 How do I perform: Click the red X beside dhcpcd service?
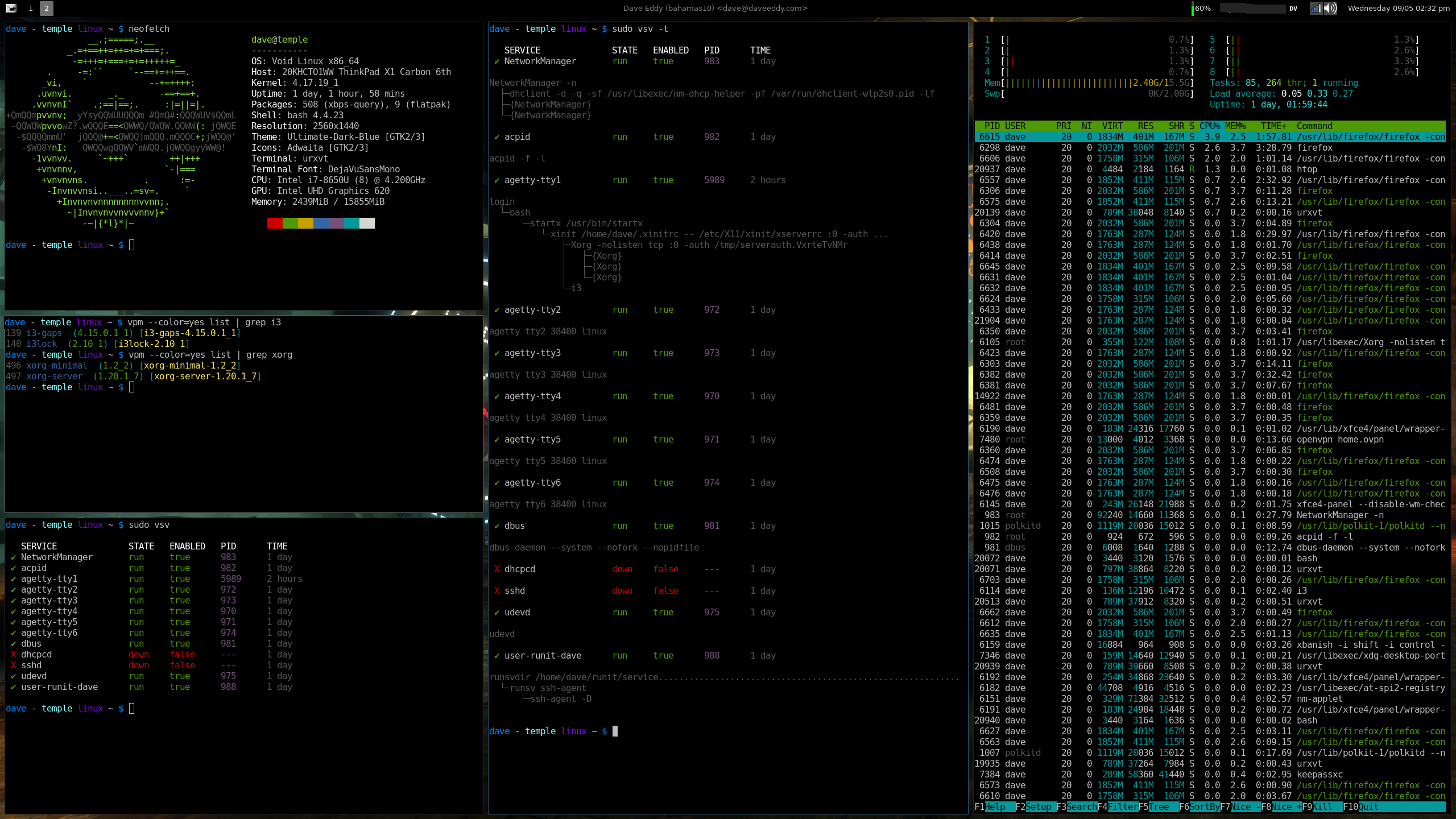[497, 569]
